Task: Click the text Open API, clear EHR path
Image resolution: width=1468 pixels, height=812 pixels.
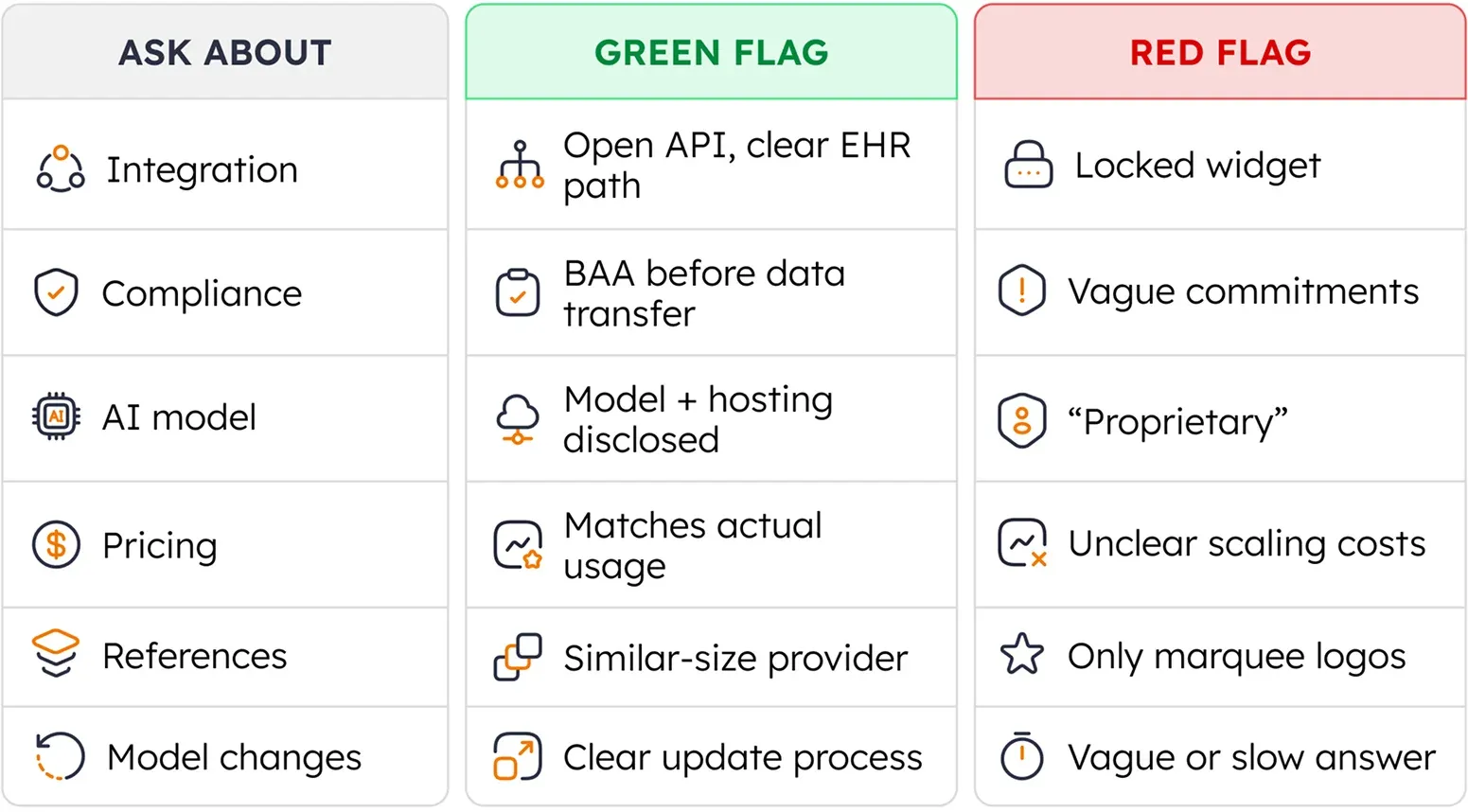Action: pyautogui.click(x=737, y=166)
